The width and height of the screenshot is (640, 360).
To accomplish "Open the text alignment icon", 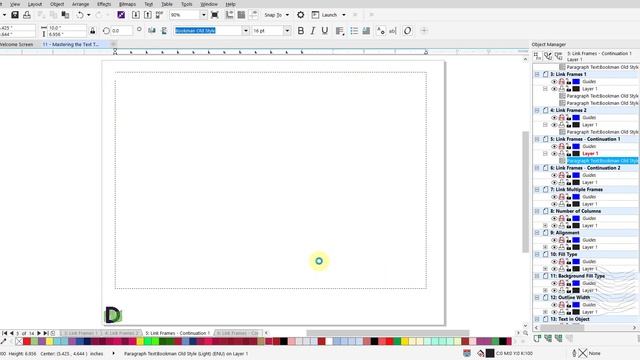I will [340, 31].
